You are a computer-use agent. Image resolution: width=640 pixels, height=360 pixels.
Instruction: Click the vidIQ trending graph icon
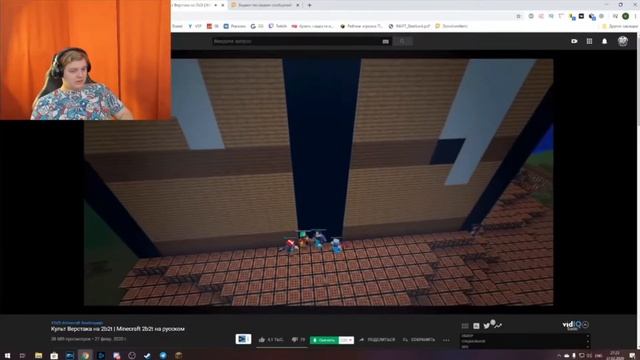(x=498, y=325)
